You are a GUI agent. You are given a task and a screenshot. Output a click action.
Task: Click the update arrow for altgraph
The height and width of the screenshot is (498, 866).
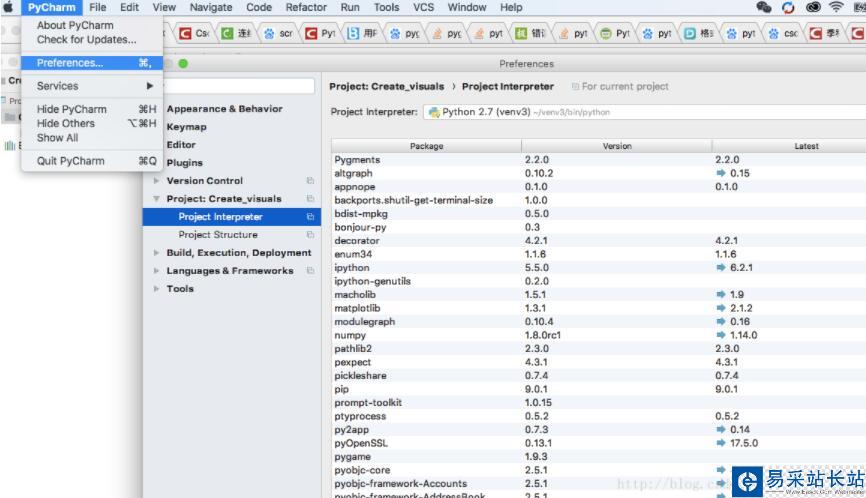[721, 173]
